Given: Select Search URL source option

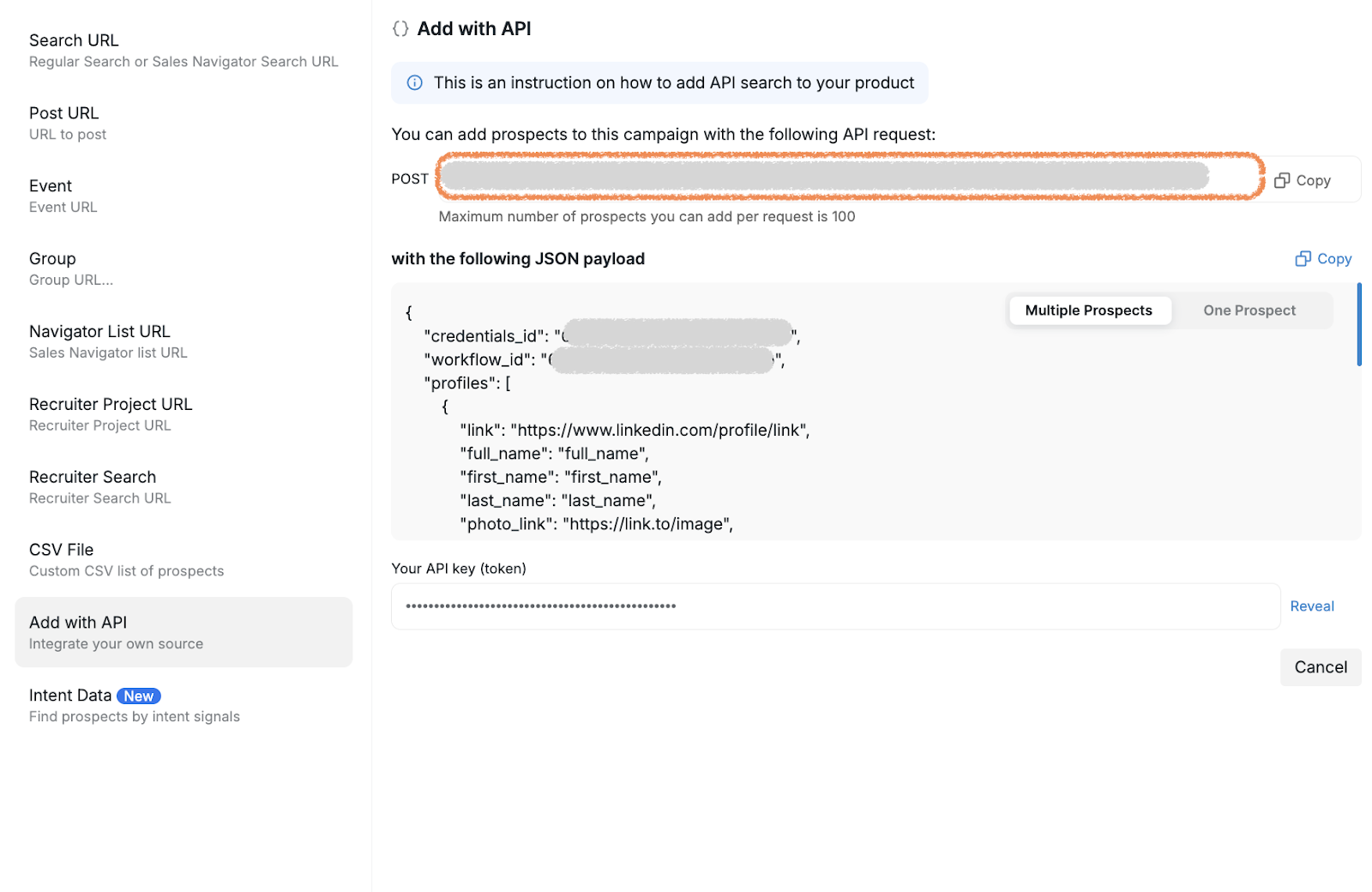Looking at the screenshot, I should click(x=184, y=51).
